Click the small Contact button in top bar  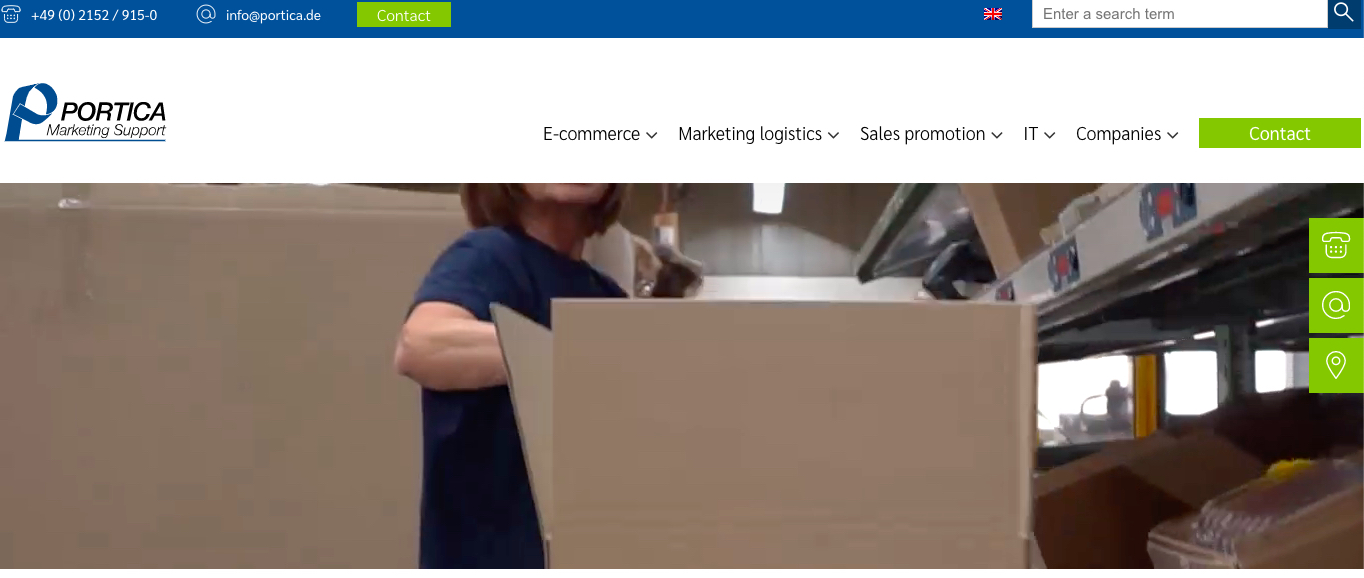pos(404,15)
